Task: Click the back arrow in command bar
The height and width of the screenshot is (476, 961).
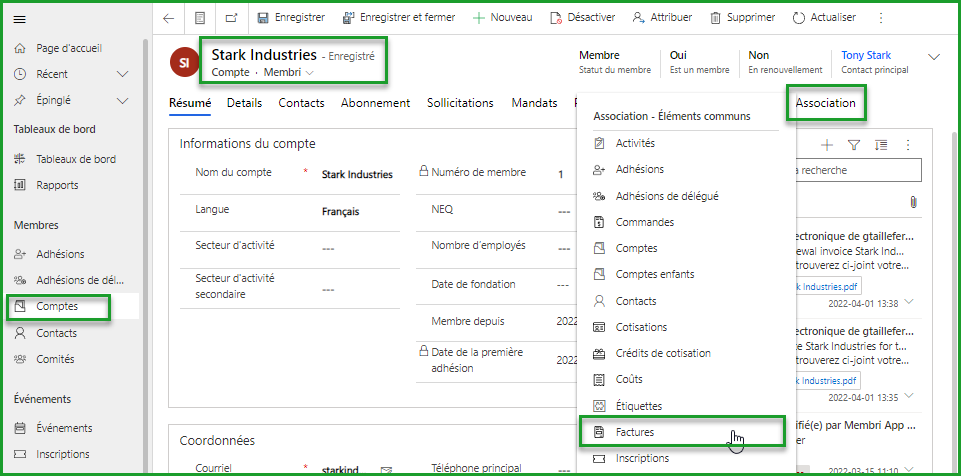Action: pyautogui.click(x=168, y=18)
